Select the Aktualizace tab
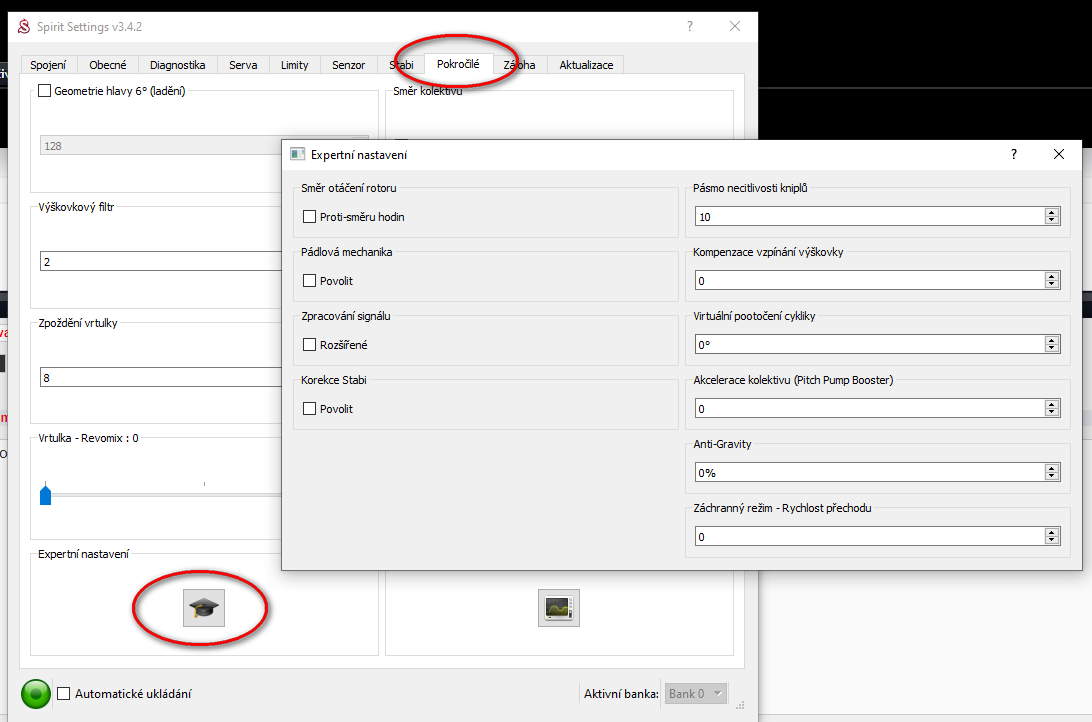1092x722 pixels. (x=586, y=65)
